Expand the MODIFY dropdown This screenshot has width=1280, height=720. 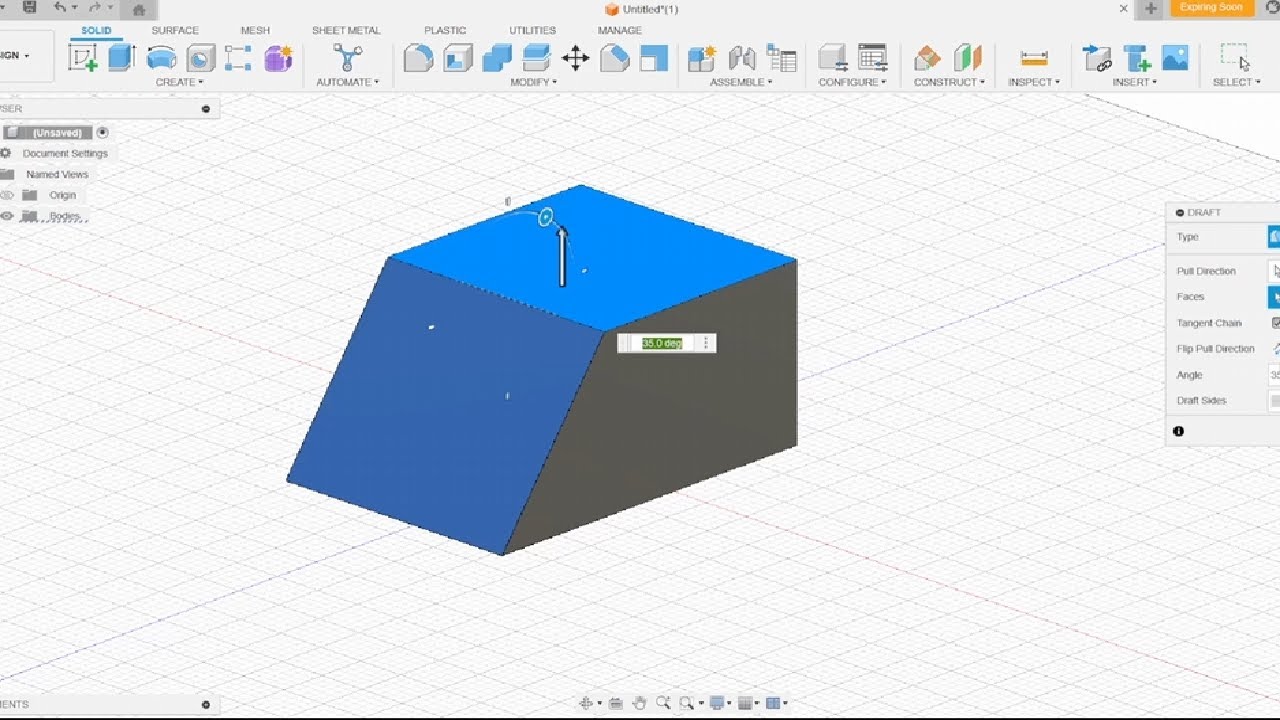pyautogui.click(x=533, y=82)
